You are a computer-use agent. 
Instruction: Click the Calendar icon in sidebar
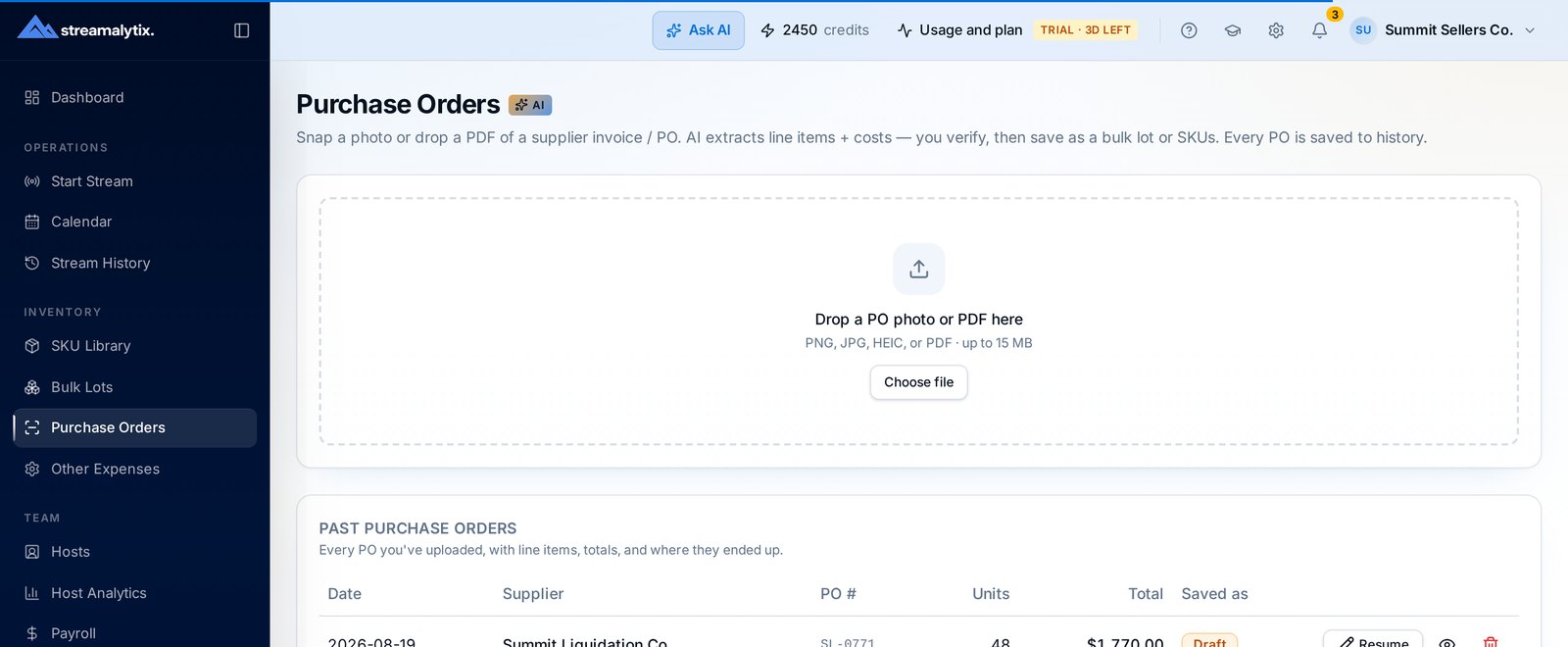pos(32,222)
